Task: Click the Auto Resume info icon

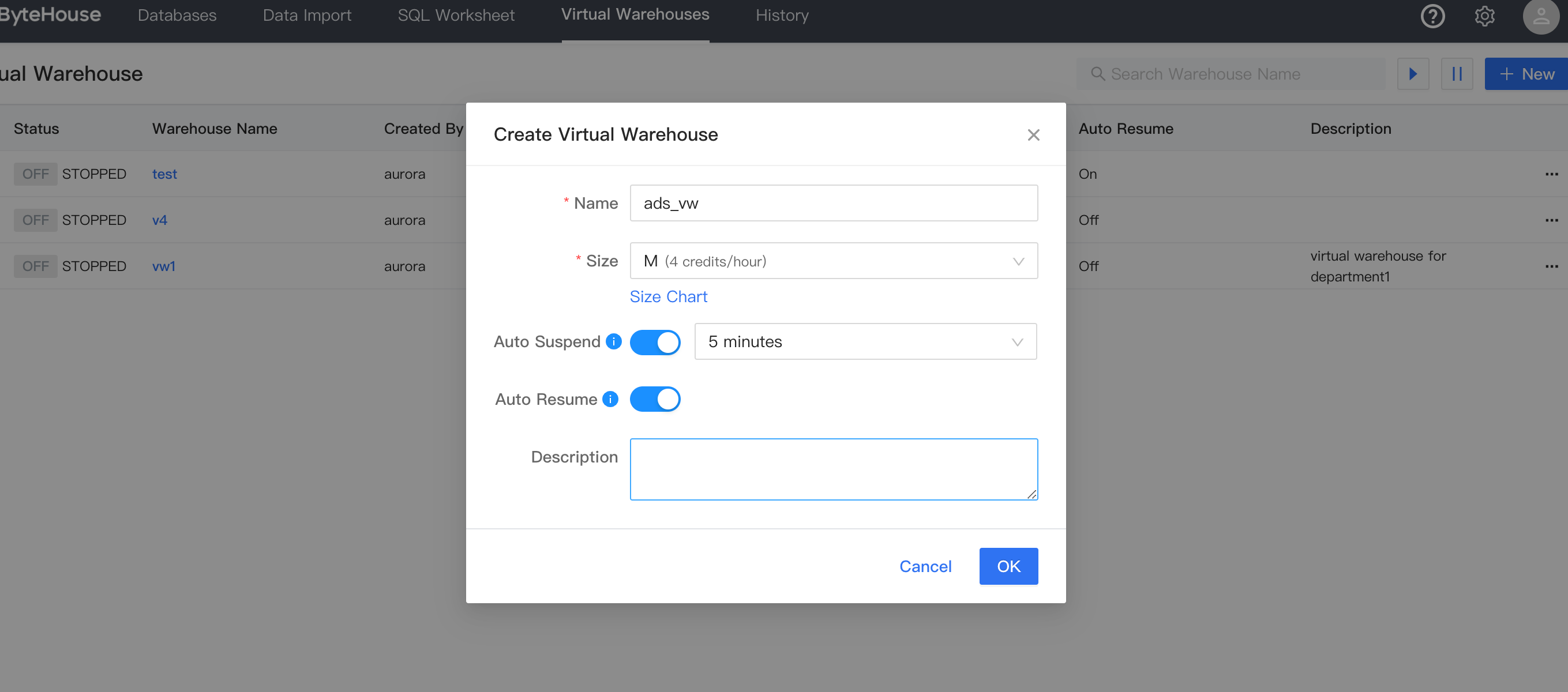Action: click(610, 399)
